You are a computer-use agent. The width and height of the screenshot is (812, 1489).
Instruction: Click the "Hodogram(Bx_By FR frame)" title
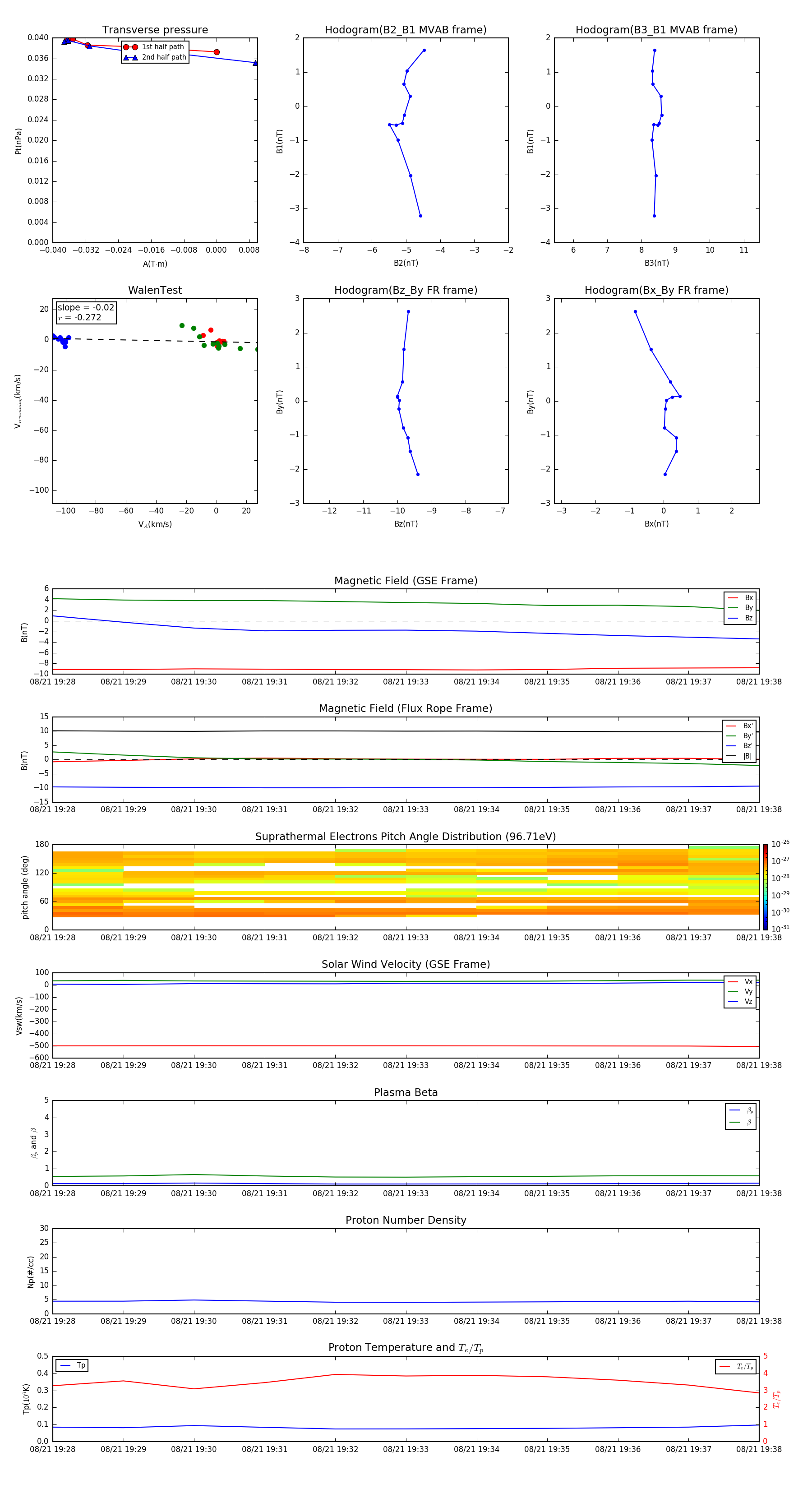[656, 290]
